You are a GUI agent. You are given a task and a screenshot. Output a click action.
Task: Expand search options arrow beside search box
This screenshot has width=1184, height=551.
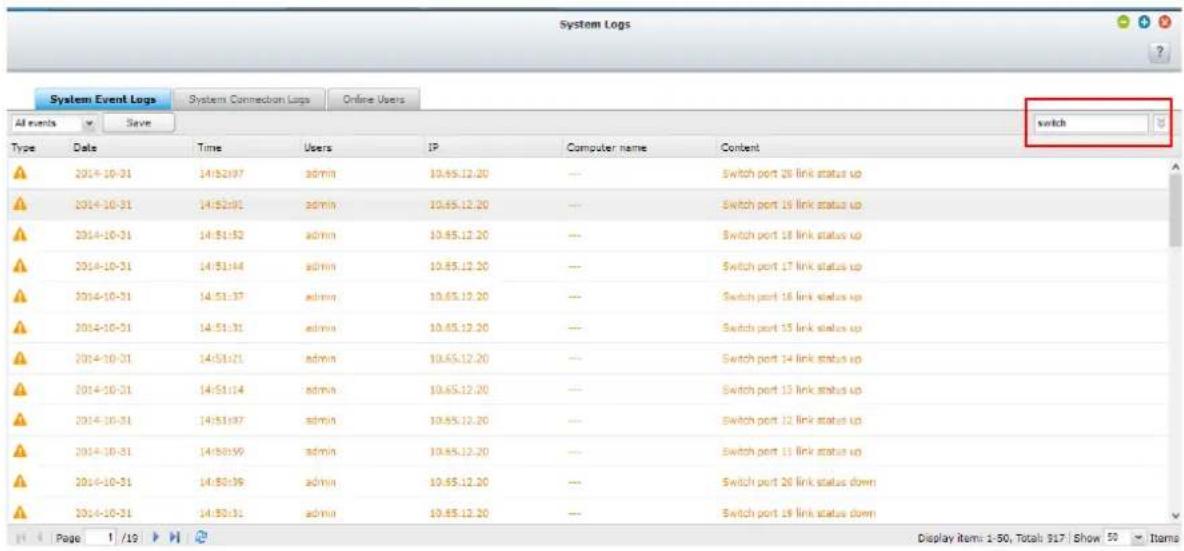click(1161, 123)
